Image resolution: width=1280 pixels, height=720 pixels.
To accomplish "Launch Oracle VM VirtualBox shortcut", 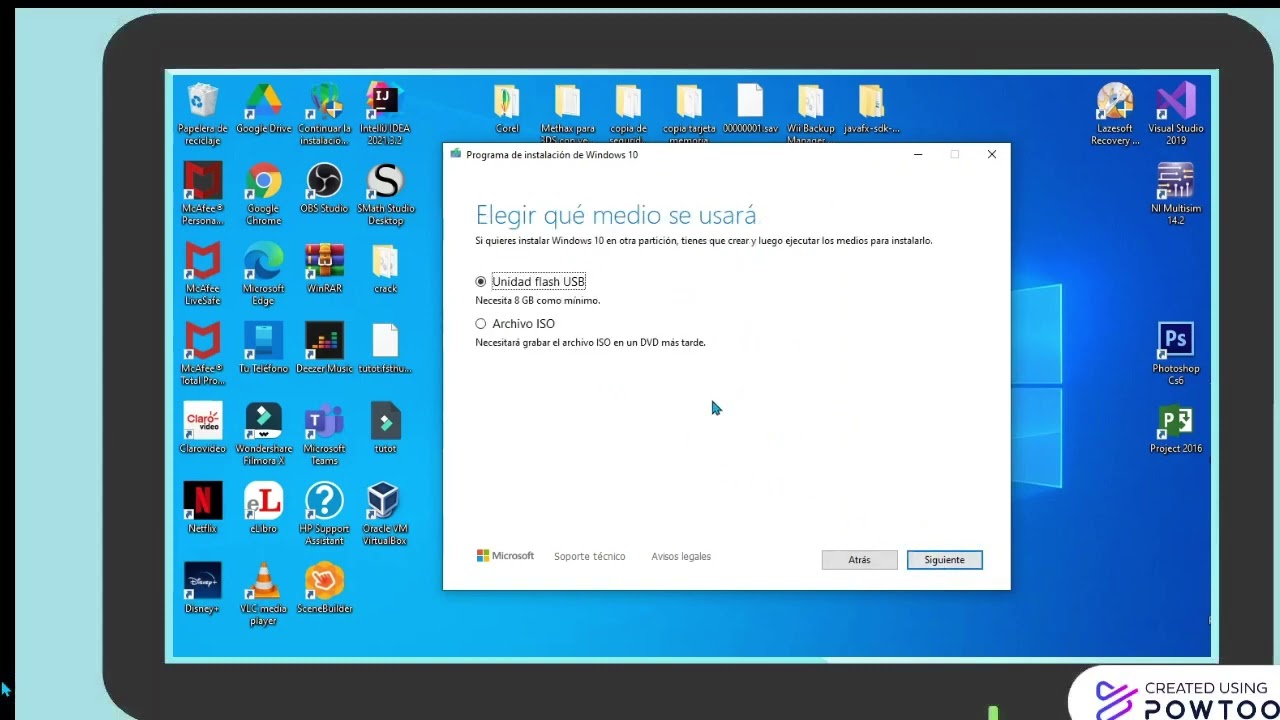I will (x=385, y=501).
